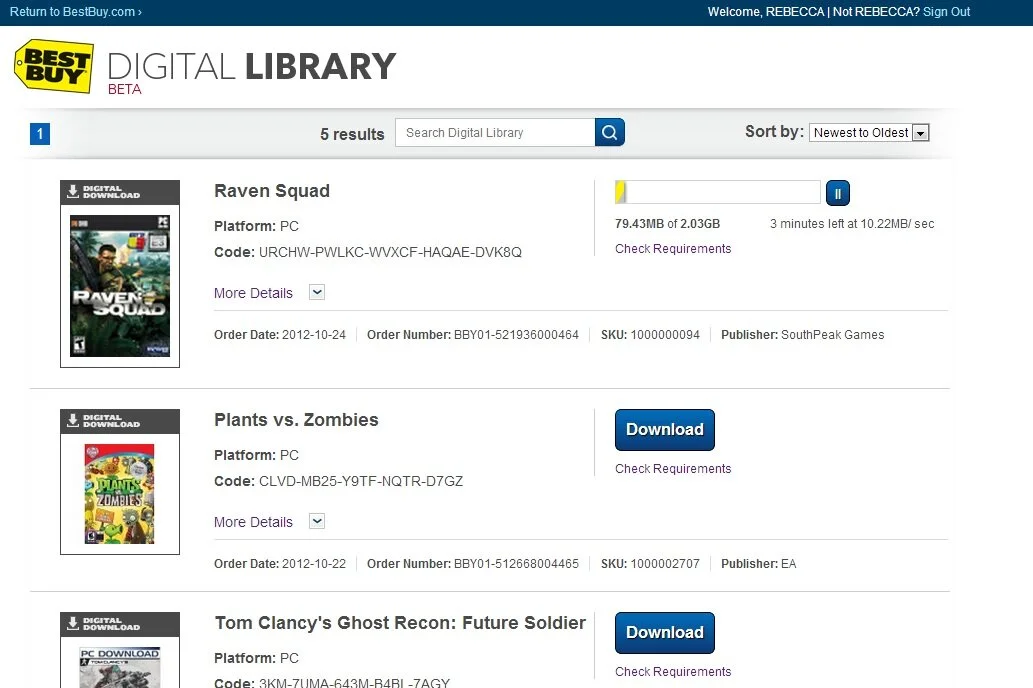This screenshot has width=1033, height=688.
Task: Expand More Details arrow for Plants vs. Zombies
Action: (317, 521)
